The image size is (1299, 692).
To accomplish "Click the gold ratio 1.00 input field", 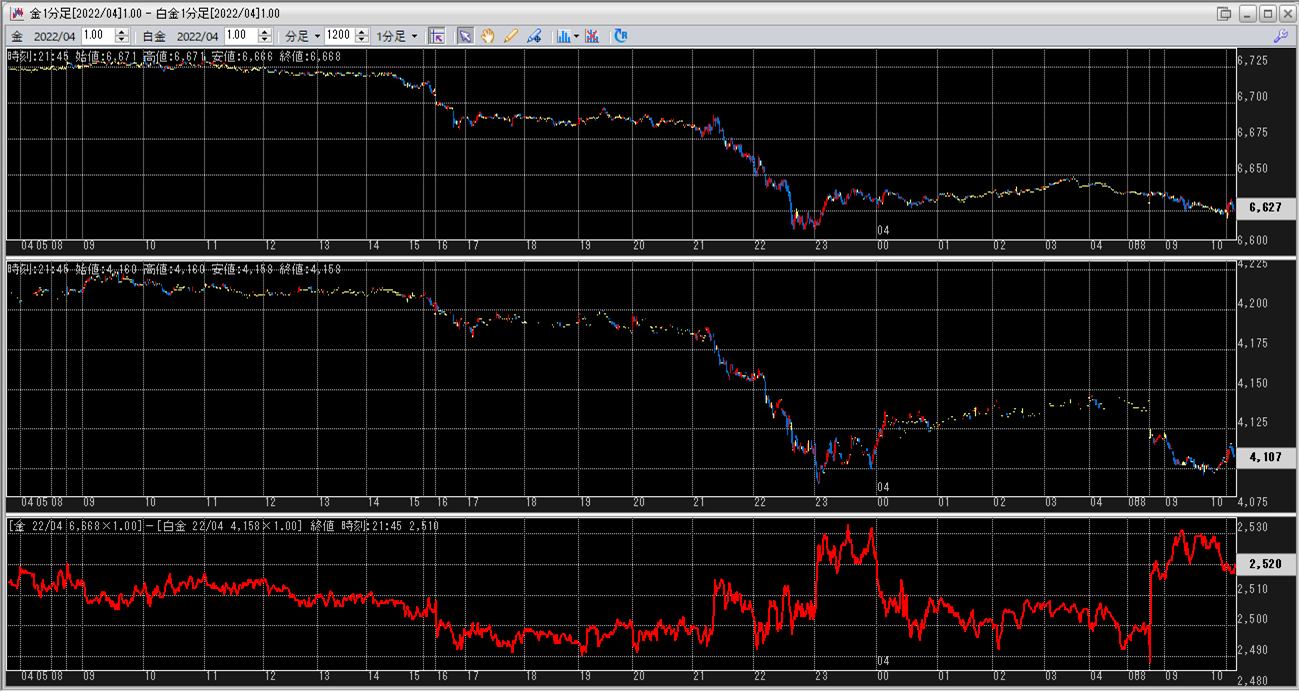I will coord(97,36).
